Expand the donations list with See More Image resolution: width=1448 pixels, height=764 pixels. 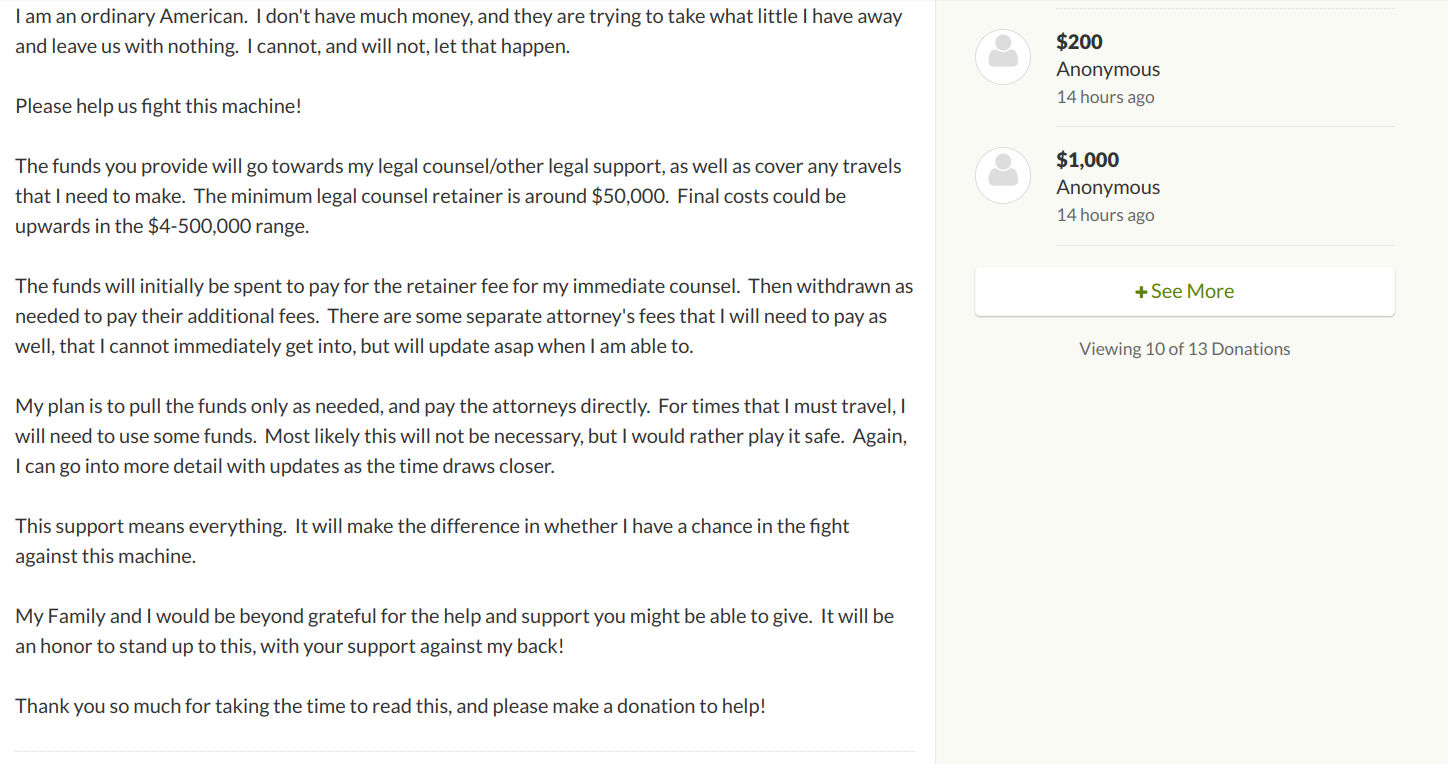click(1184, 291)
